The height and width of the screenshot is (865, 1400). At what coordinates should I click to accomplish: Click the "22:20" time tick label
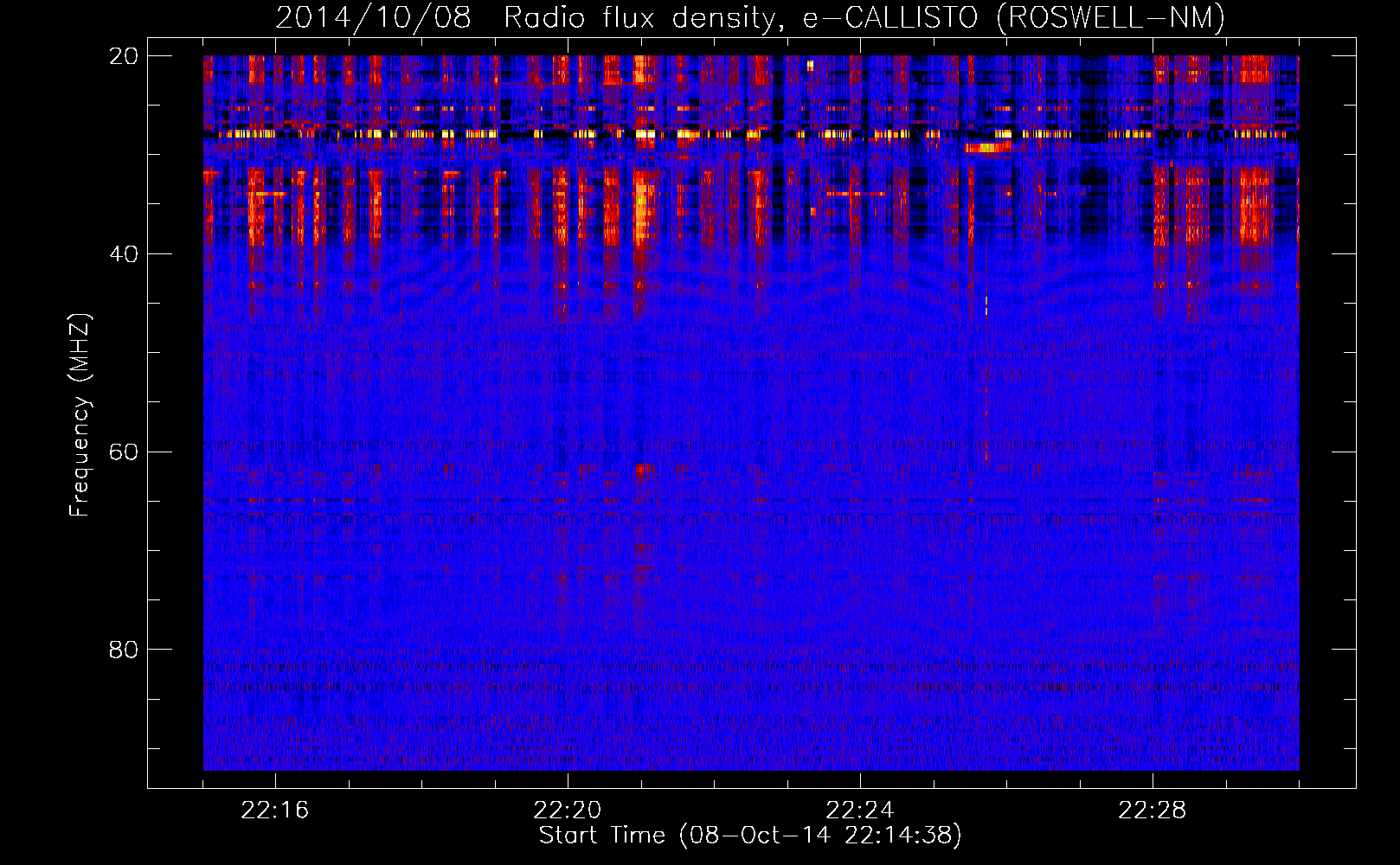(x=568, y=811)
